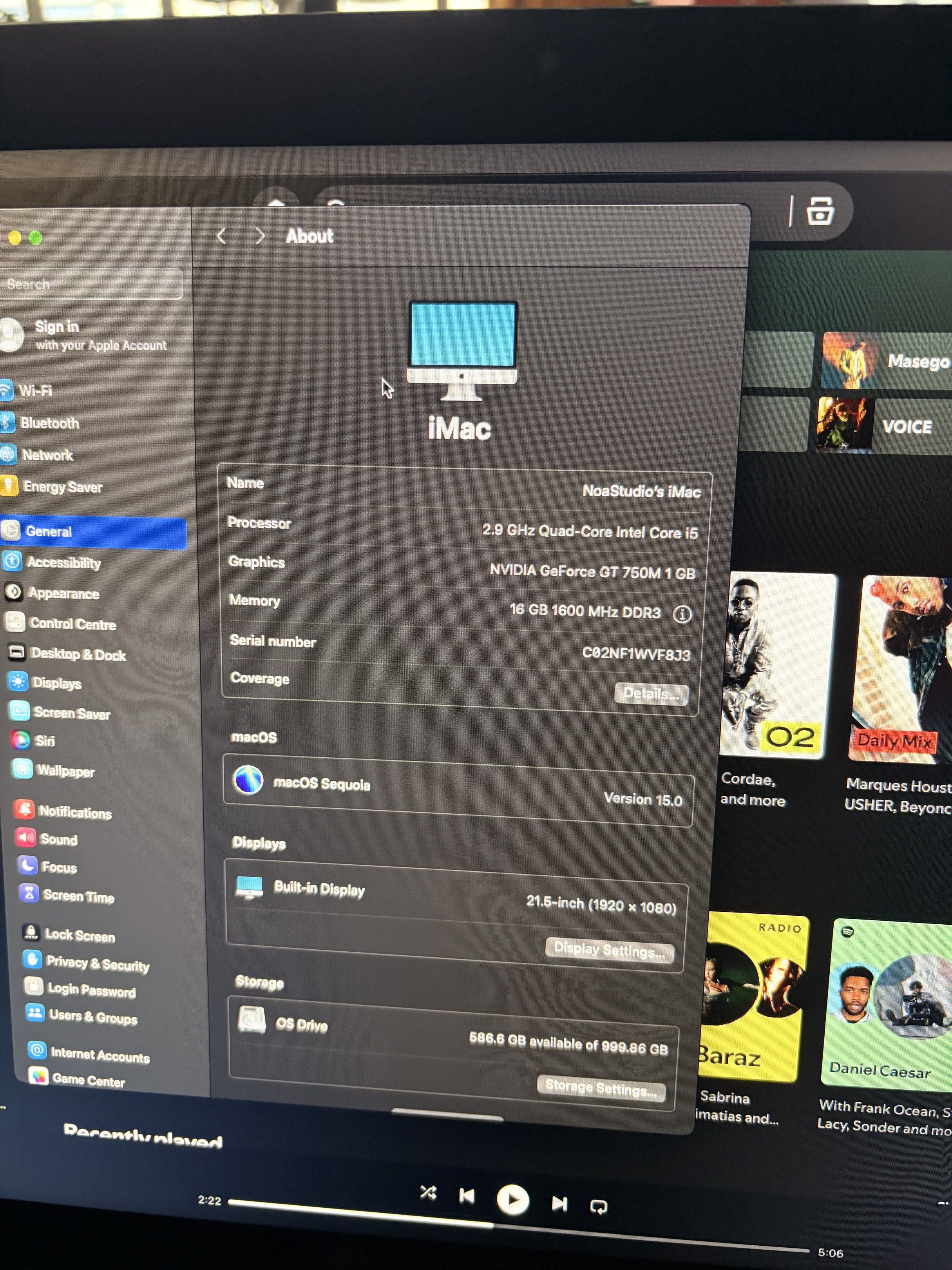Click the memory info icon

click(682, 614)
